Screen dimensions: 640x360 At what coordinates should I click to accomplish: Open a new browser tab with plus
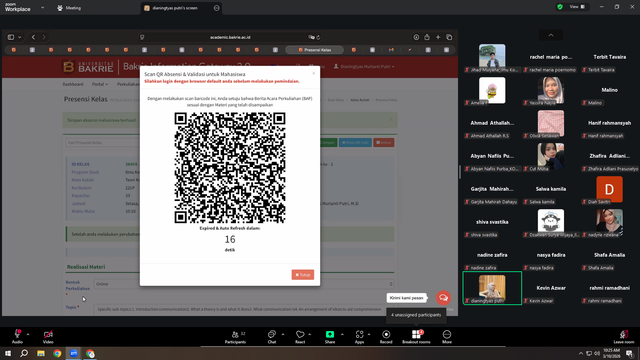438,37
